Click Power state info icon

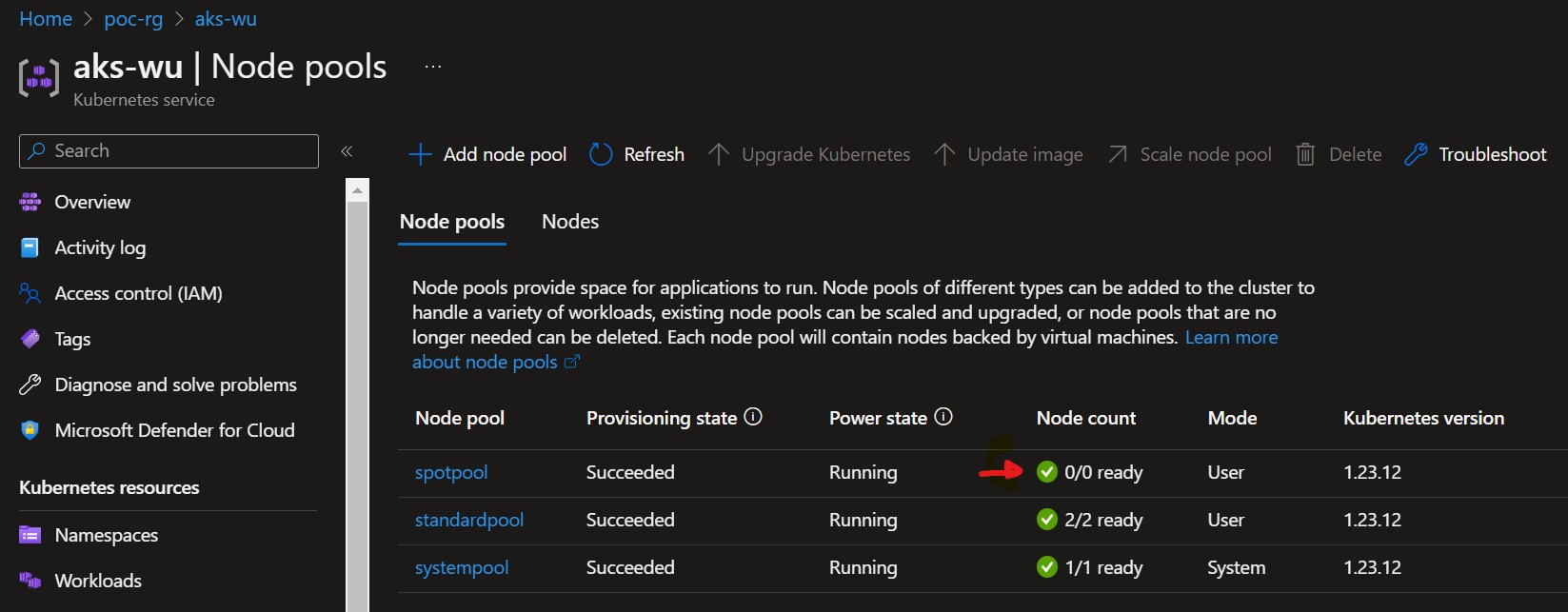point(943,417)
